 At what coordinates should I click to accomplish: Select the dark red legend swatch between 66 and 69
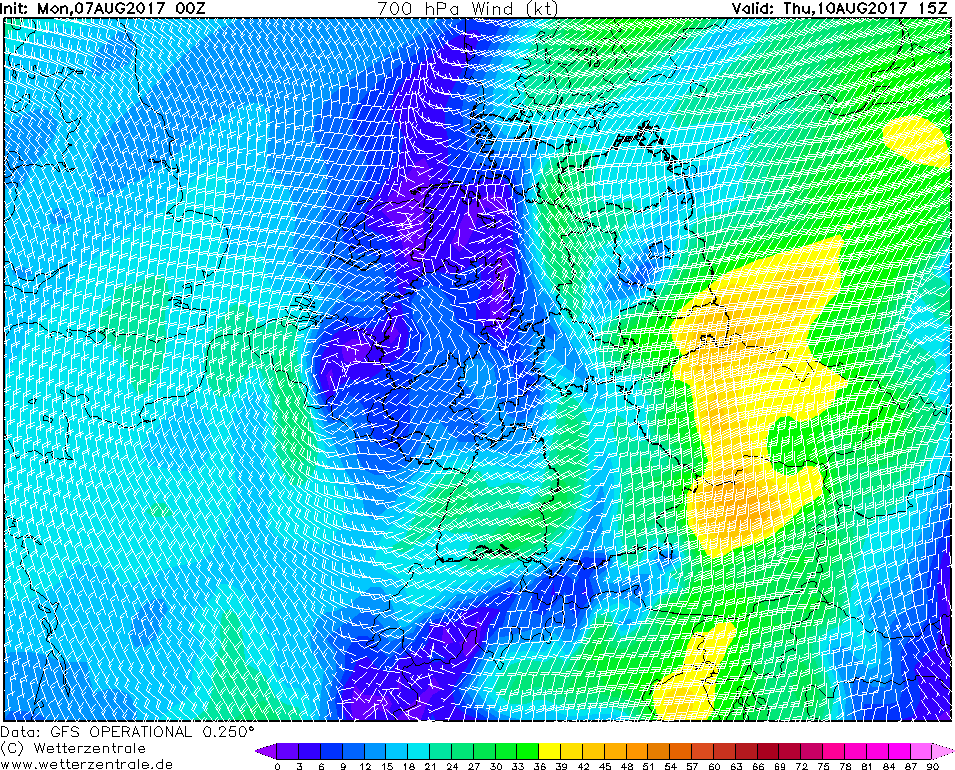point(769,751)
